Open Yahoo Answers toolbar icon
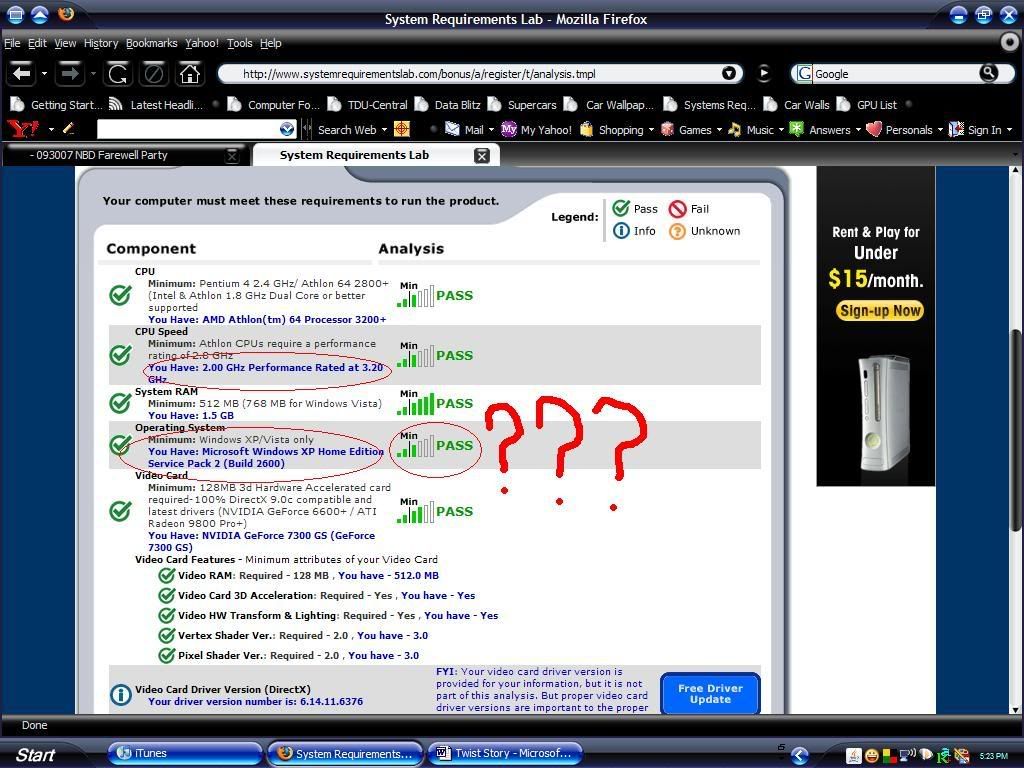Image resolution: width=1024 pixels, height=768 pixels. tap(796, 129)
